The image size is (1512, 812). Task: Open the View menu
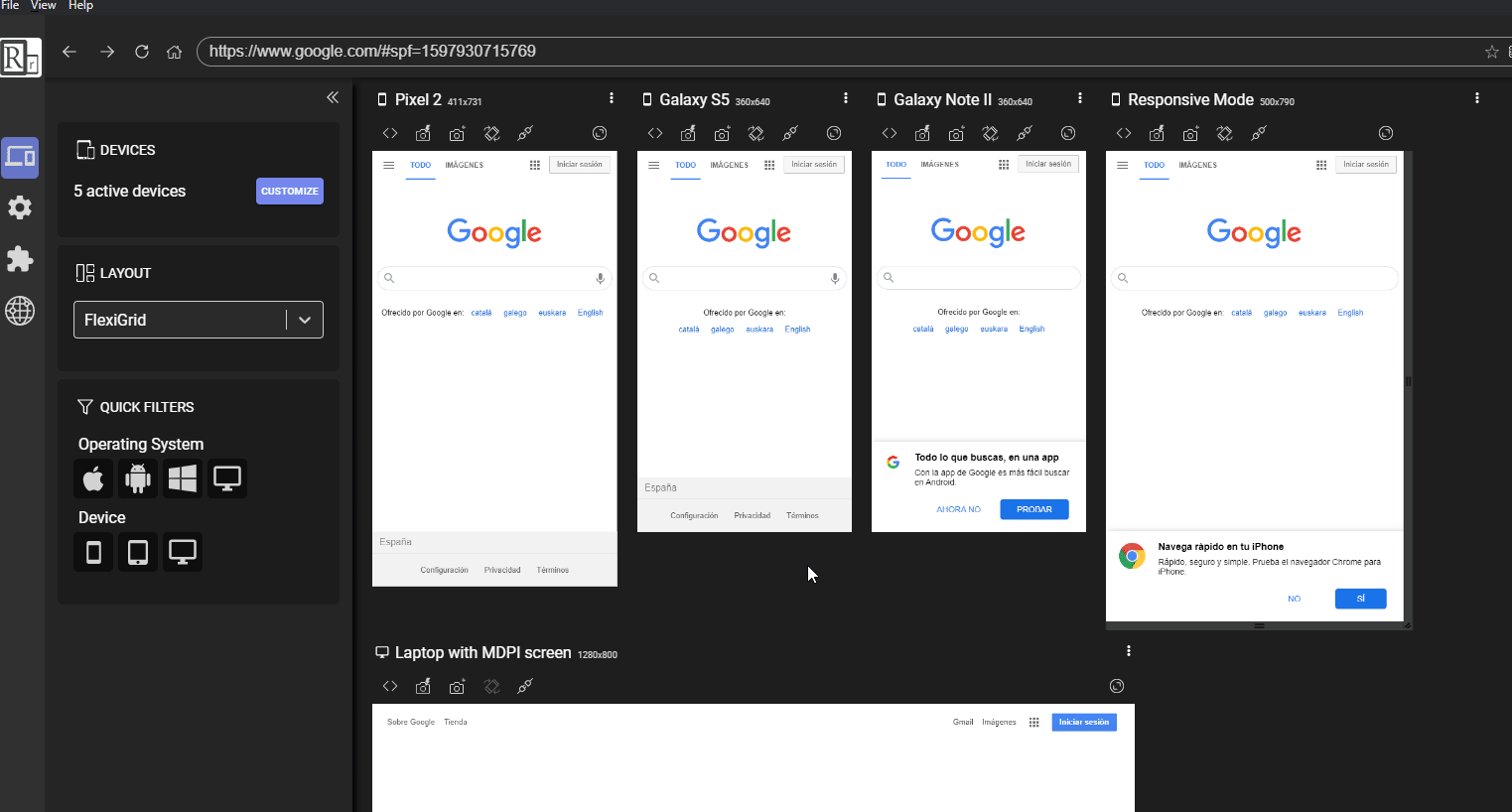(44, 5)
